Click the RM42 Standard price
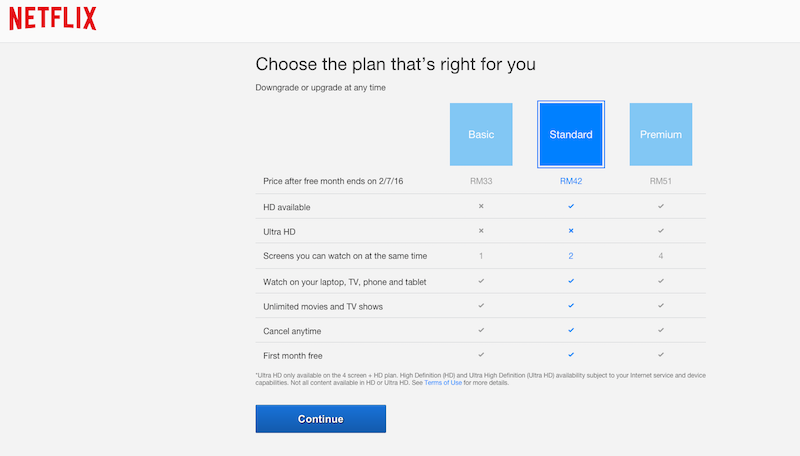The width and height of the screenshot is (800, 456). pyautogui.click(x=571, y=181)
